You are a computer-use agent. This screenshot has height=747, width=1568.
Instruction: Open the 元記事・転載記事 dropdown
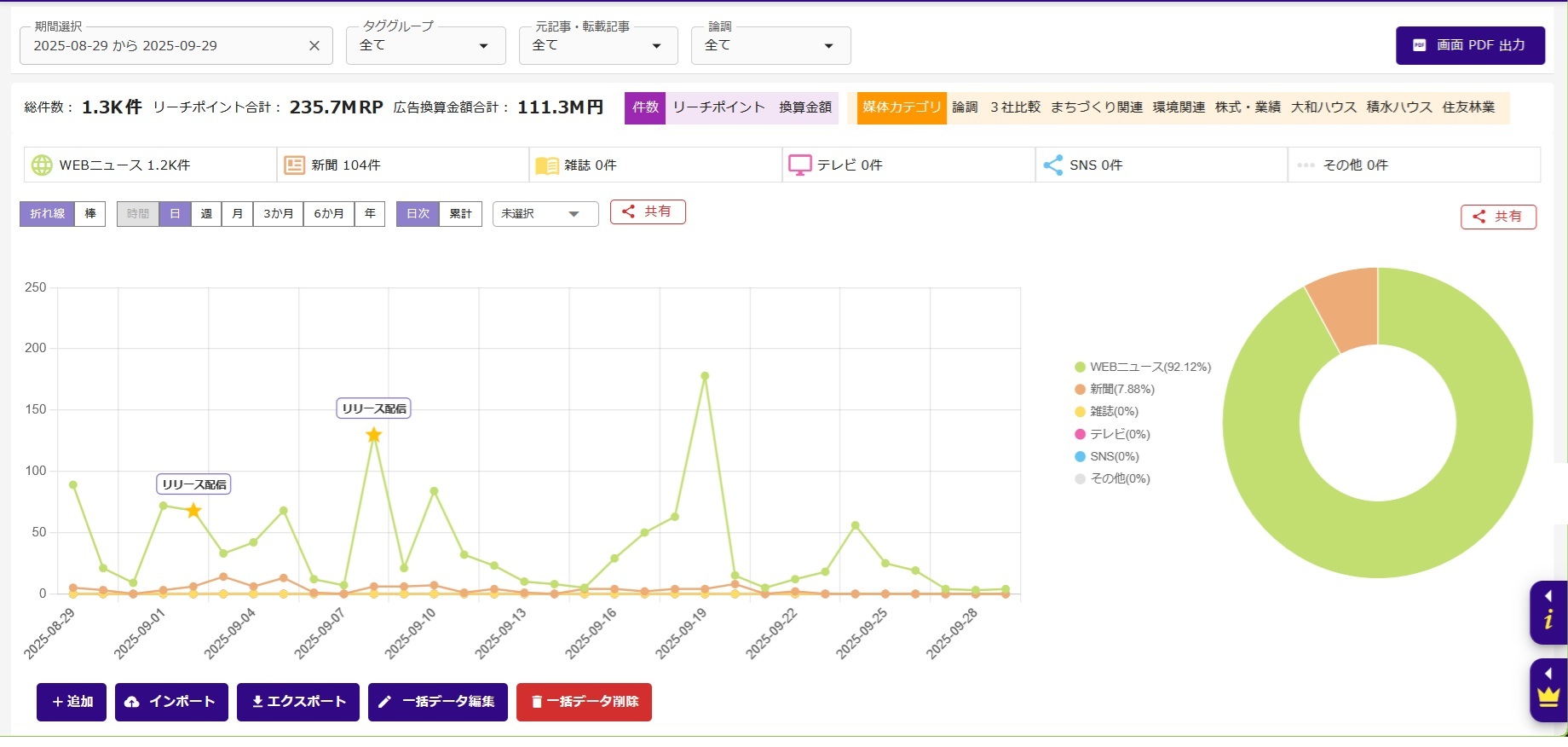tap(598, 46)
